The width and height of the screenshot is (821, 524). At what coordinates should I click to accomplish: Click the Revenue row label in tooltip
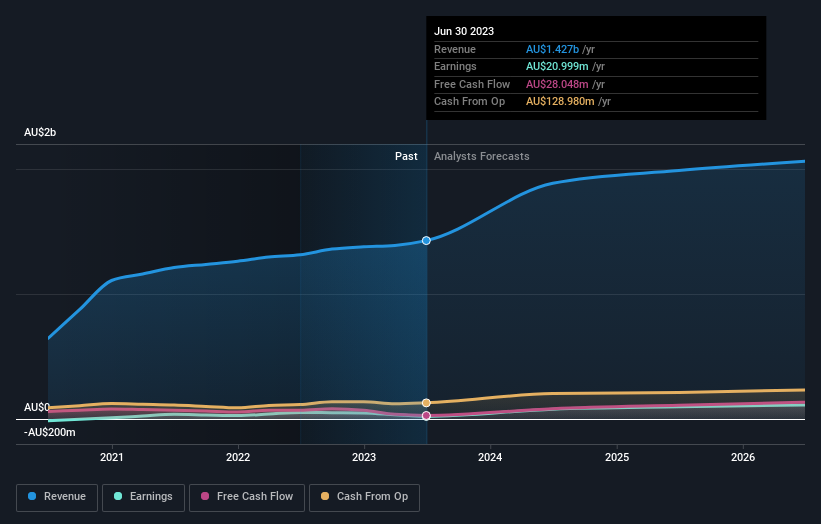pos(455,49)
